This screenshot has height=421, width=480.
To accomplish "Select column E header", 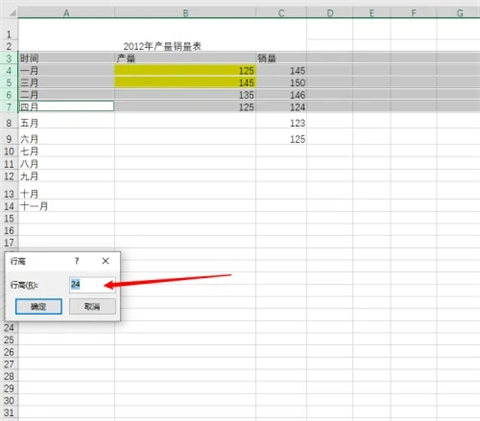I will pyautogui.click(x=372, y=13).
